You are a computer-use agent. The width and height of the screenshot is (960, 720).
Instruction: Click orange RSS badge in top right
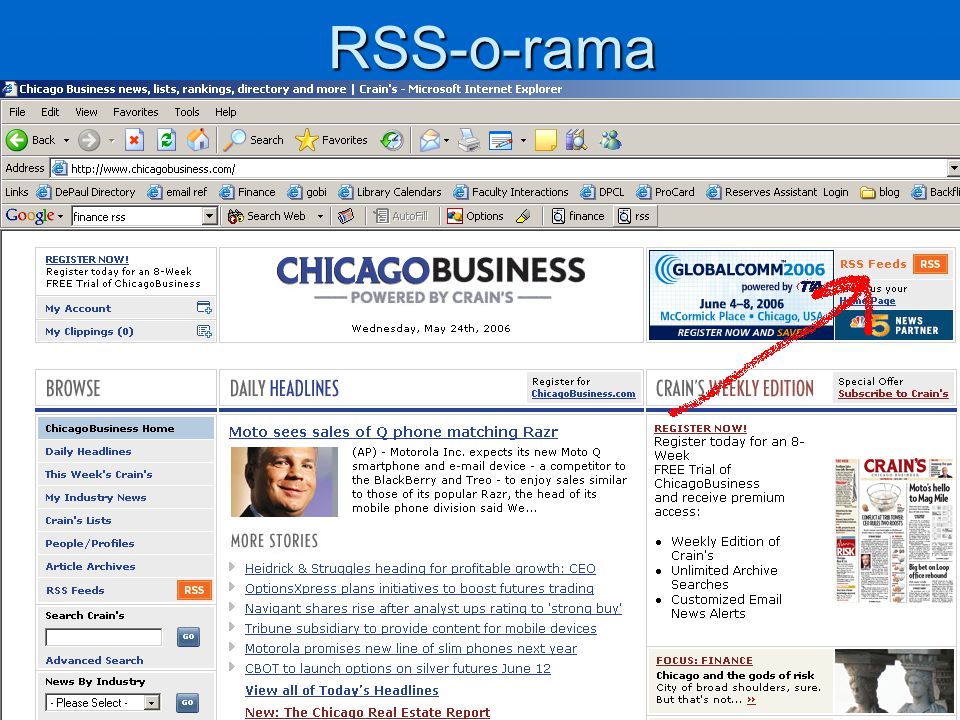coord(930,264)
